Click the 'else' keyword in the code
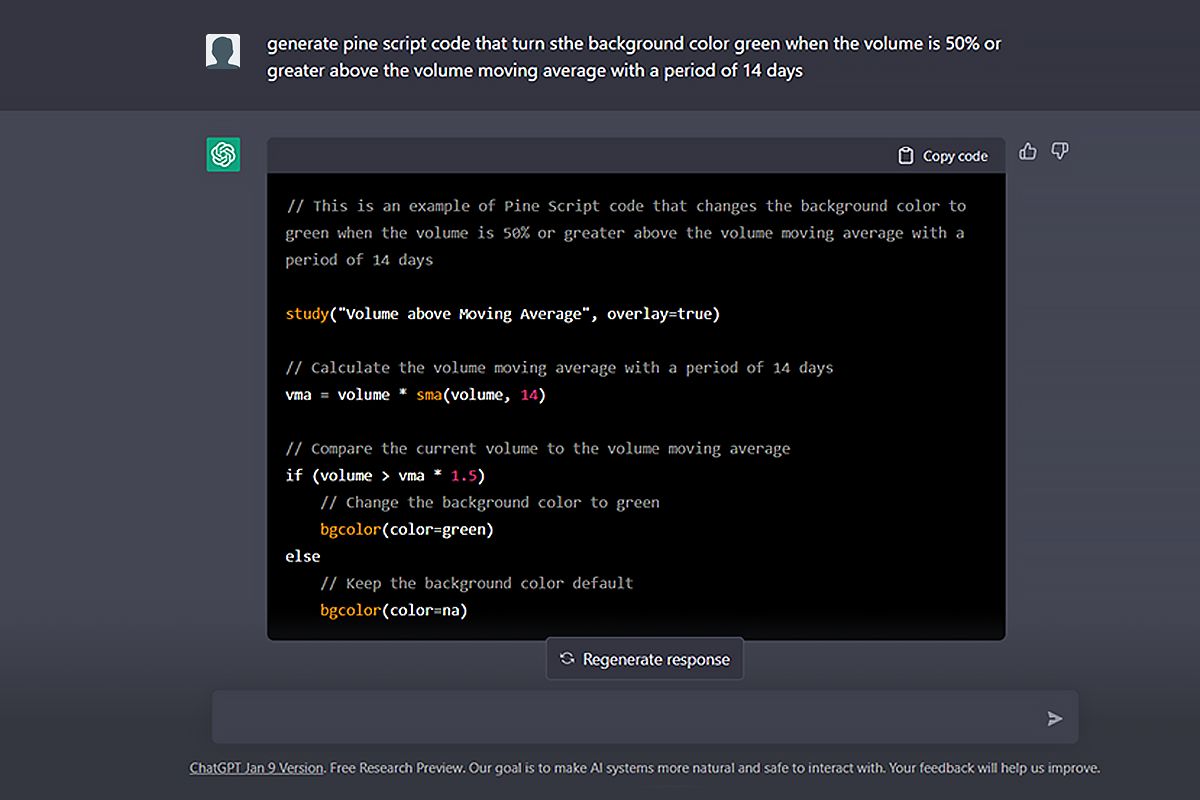This screenshot has height=800, width=1200. [x=303, y=556]
